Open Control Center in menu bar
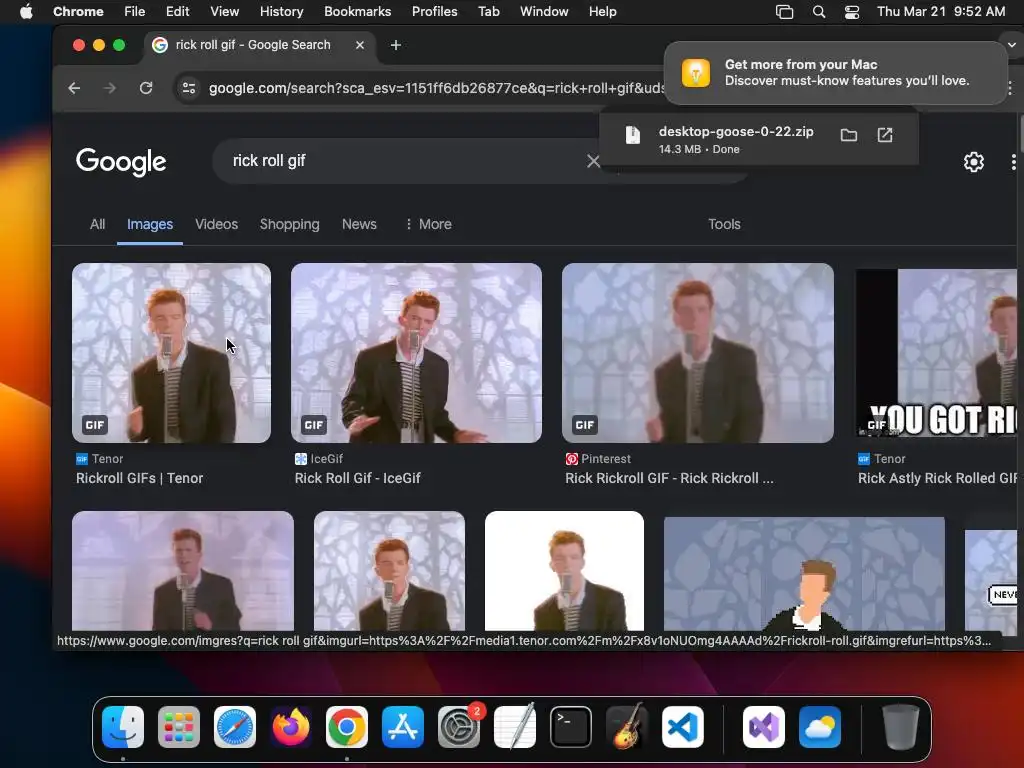1024x768 pixels. (x=852, y=11)
